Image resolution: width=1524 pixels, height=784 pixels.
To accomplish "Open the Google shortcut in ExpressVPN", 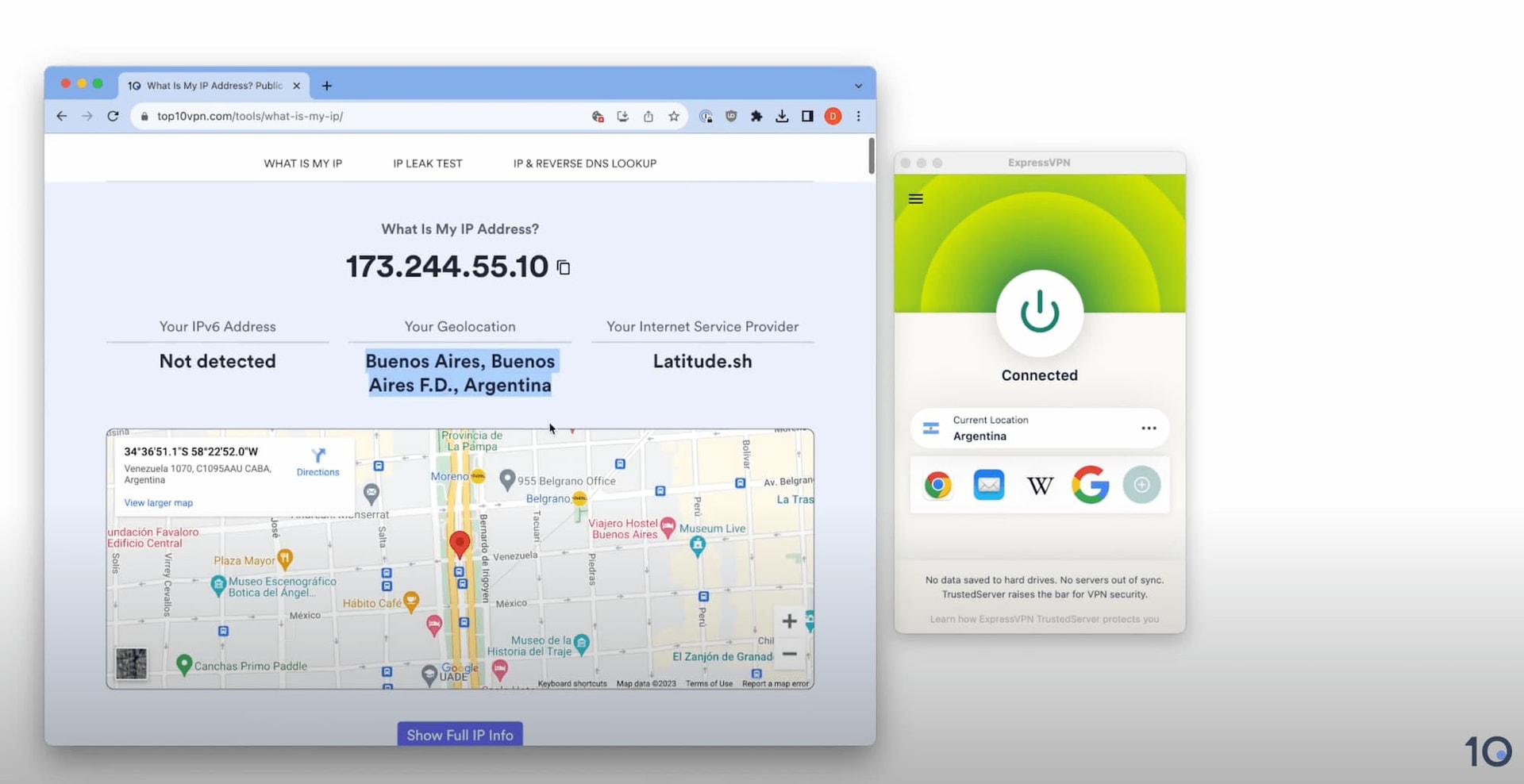I will [x=1091, y=485].
